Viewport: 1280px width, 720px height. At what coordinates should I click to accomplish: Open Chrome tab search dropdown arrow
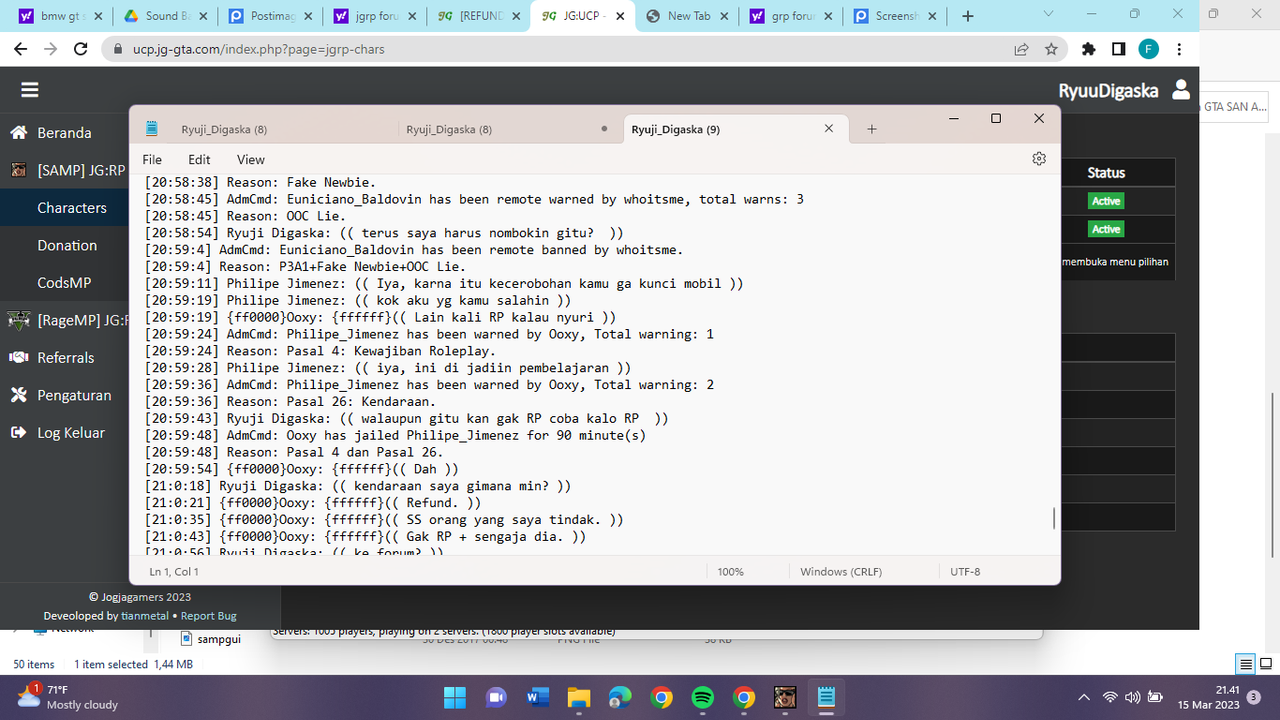(1048, 14)
